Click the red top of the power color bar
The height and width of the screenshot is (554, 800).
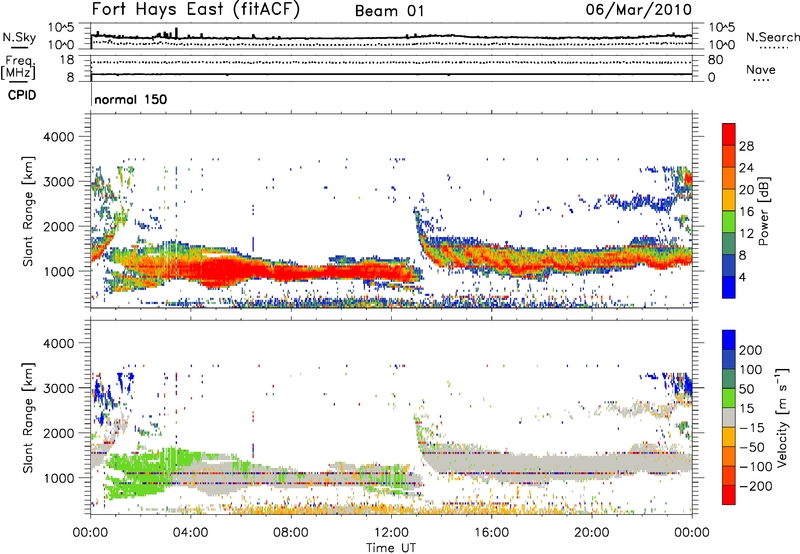pos(729,134)
